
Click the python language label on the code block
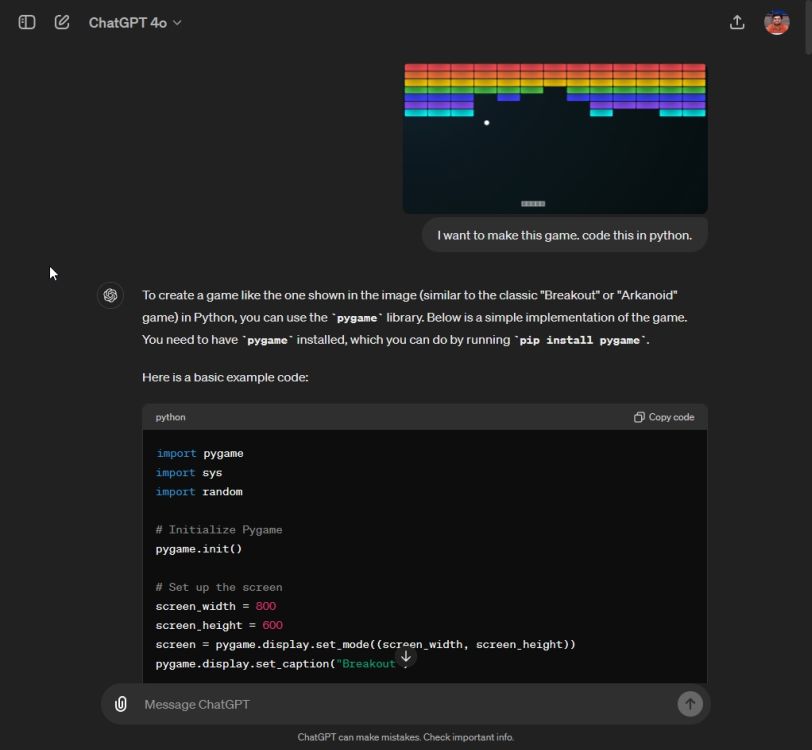170,417
